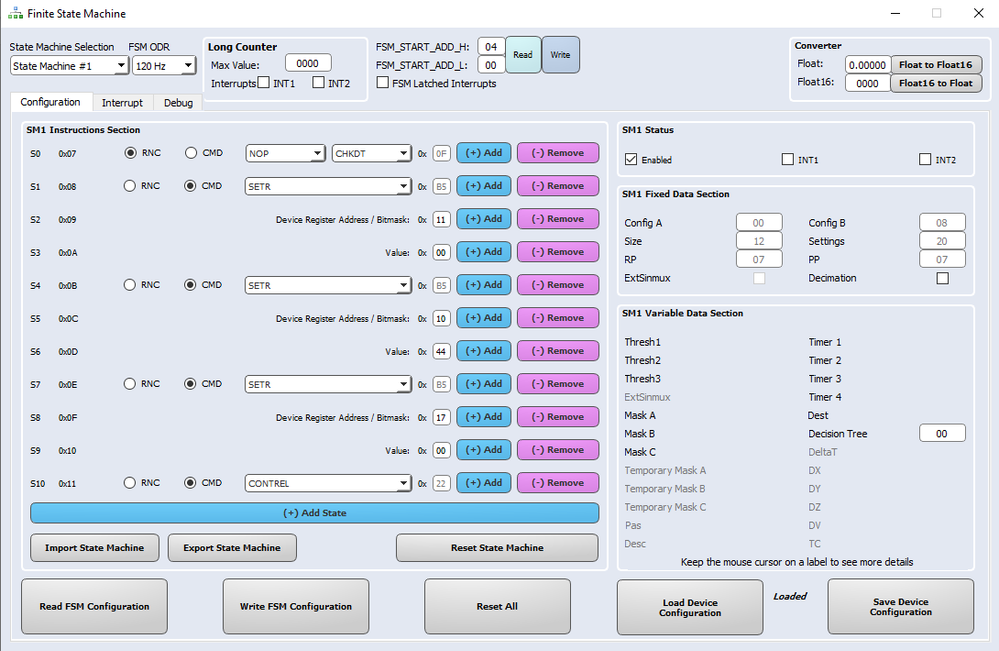Click the Decision Tree value field
This screenshot has height=651, width=999.
(942, 434)
